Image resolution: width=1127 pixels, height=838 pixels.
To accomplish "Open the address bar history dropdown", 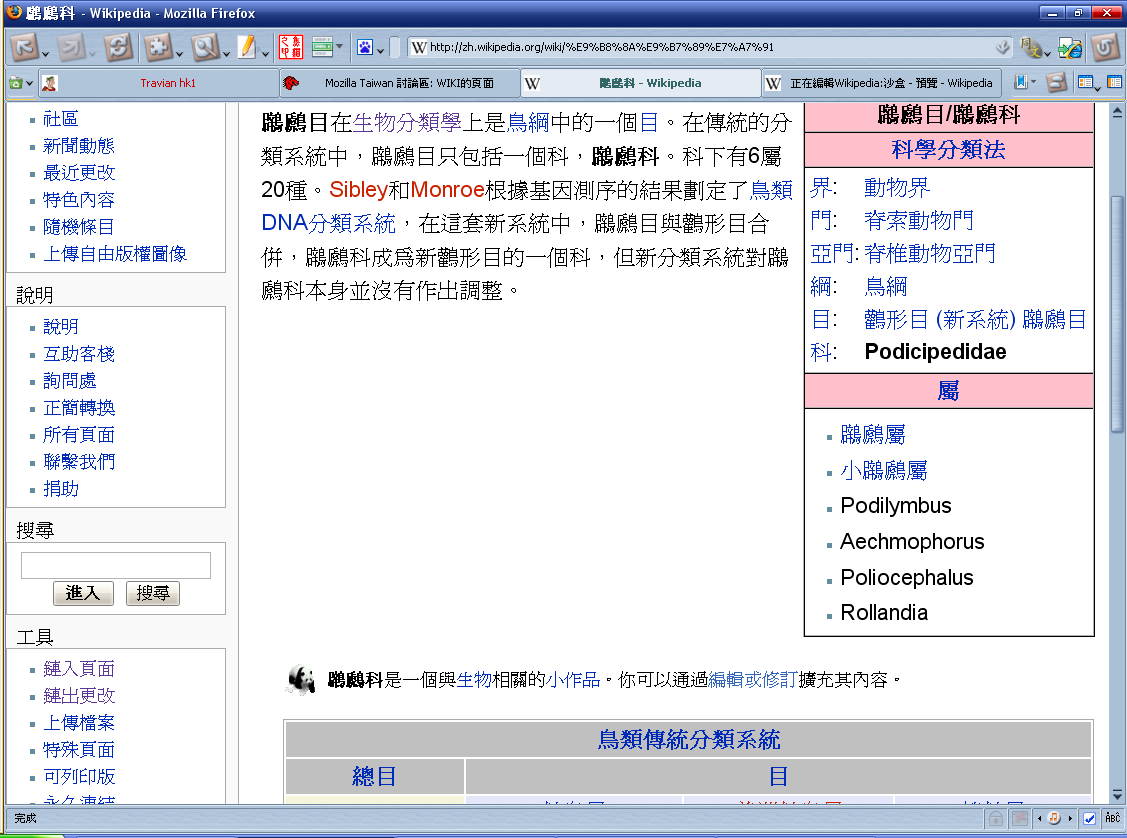I will 1003,47.
